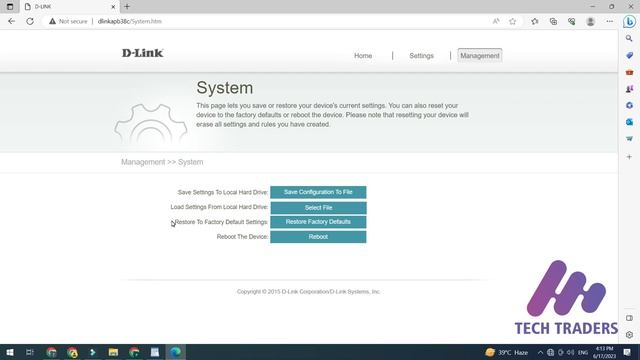Open the Favorites list icon
This screenshot has width=640, height=360.
click(x=535, y=21)
